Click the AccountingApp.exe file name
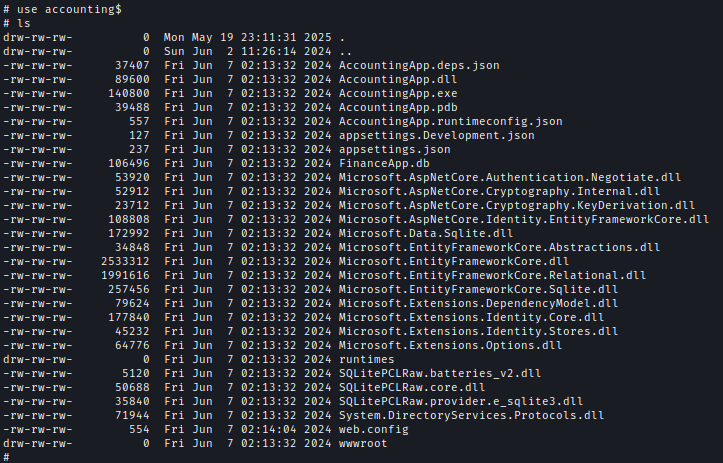723x463 pixels. [398, 93]
